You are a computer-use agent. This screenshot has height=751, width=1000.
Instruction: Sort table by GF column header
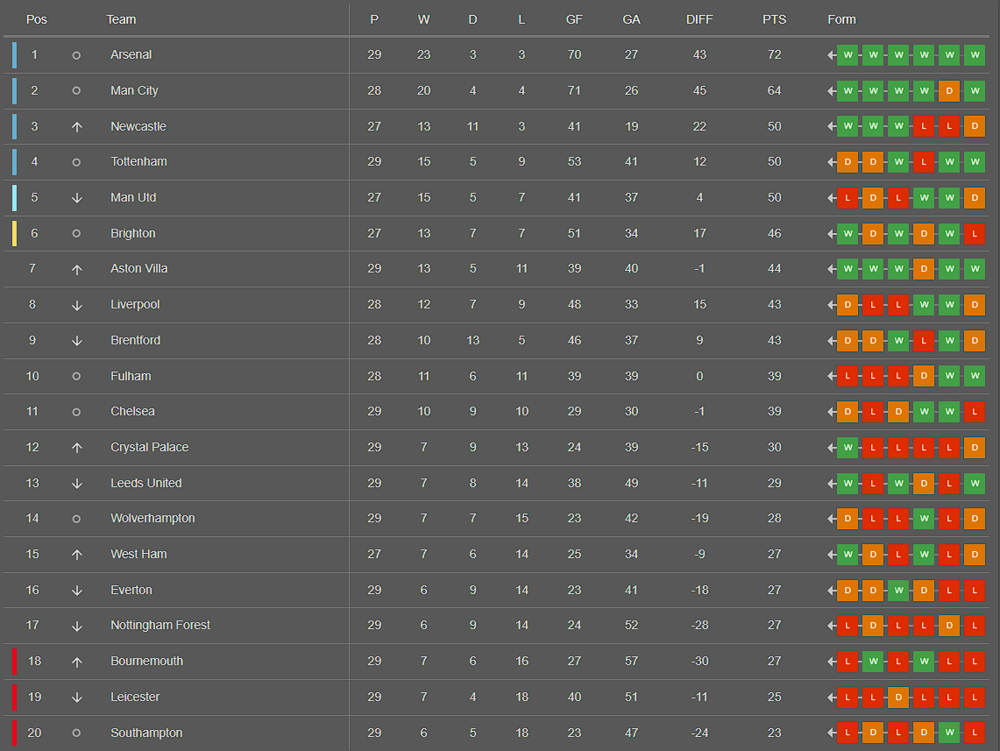574,20
